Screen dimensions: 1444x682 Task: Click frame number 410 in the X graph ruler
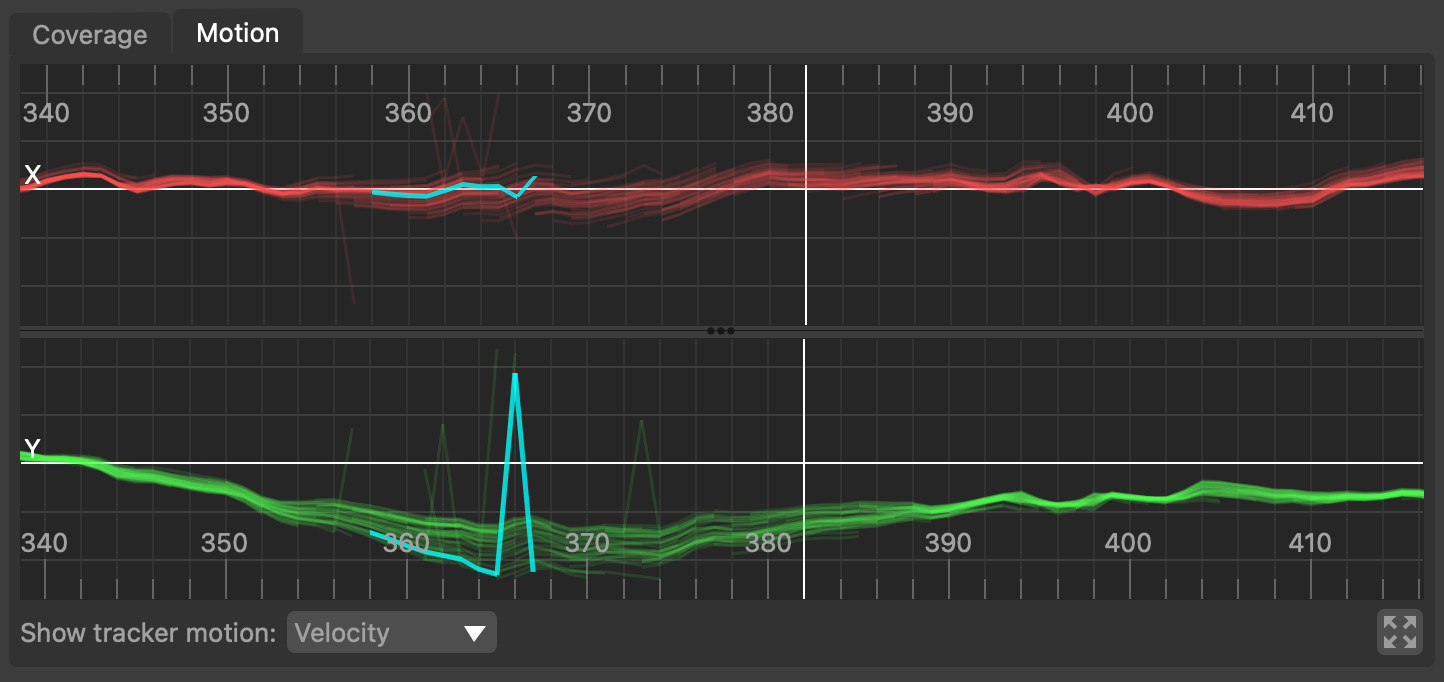pyautogui.click(x=1312, y=114)
